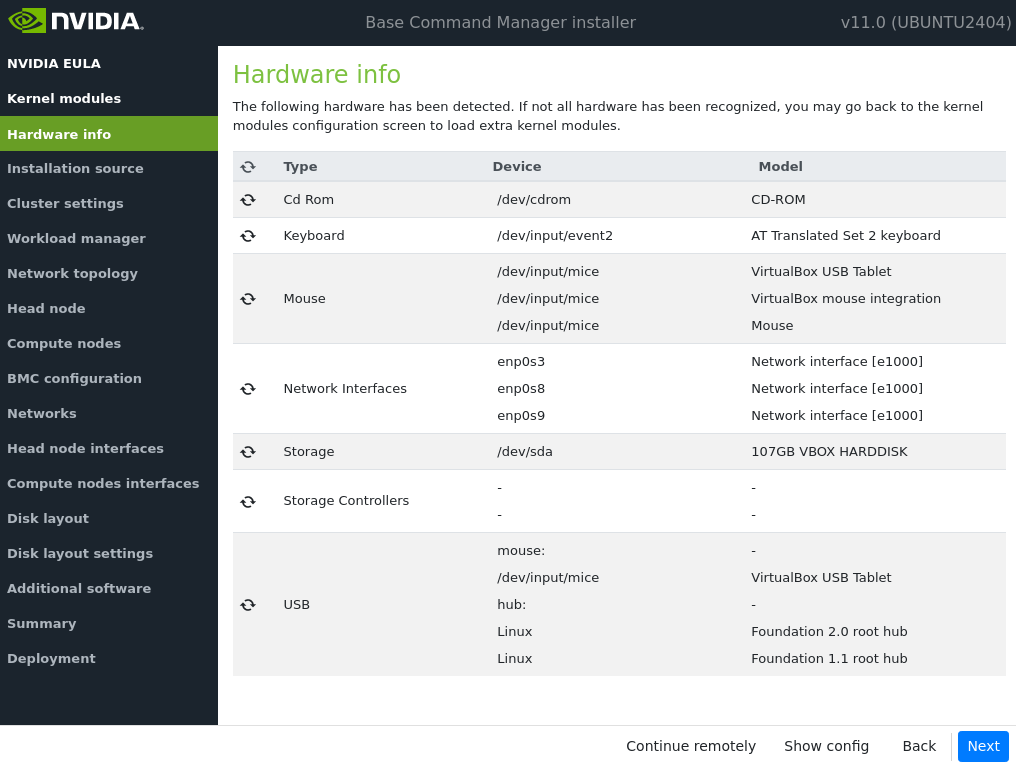
Task: Click the USB type label
Action: pyautogui.click(x=296, y=604)
